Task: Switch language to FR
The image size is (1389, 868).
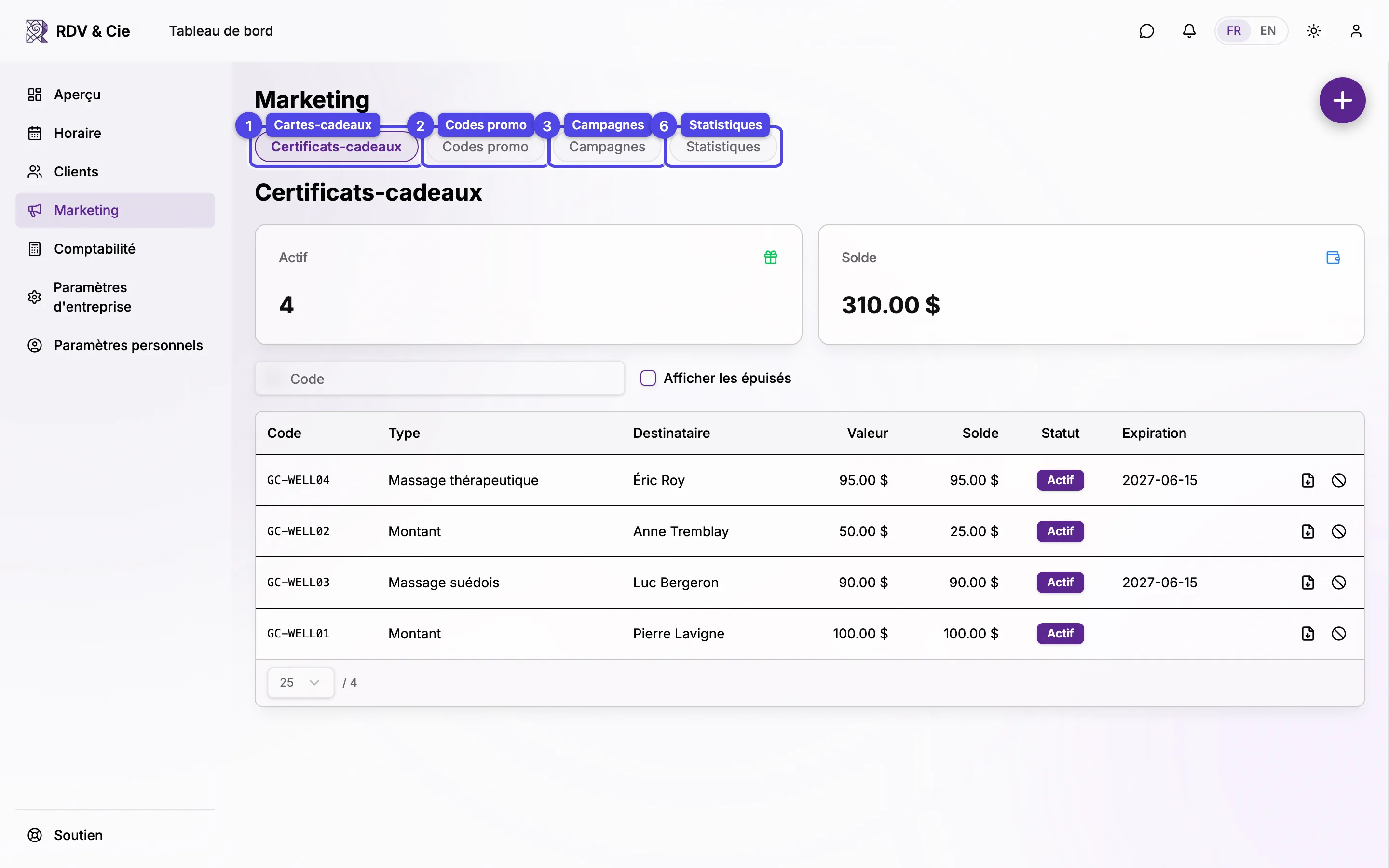Action: 1233,31
